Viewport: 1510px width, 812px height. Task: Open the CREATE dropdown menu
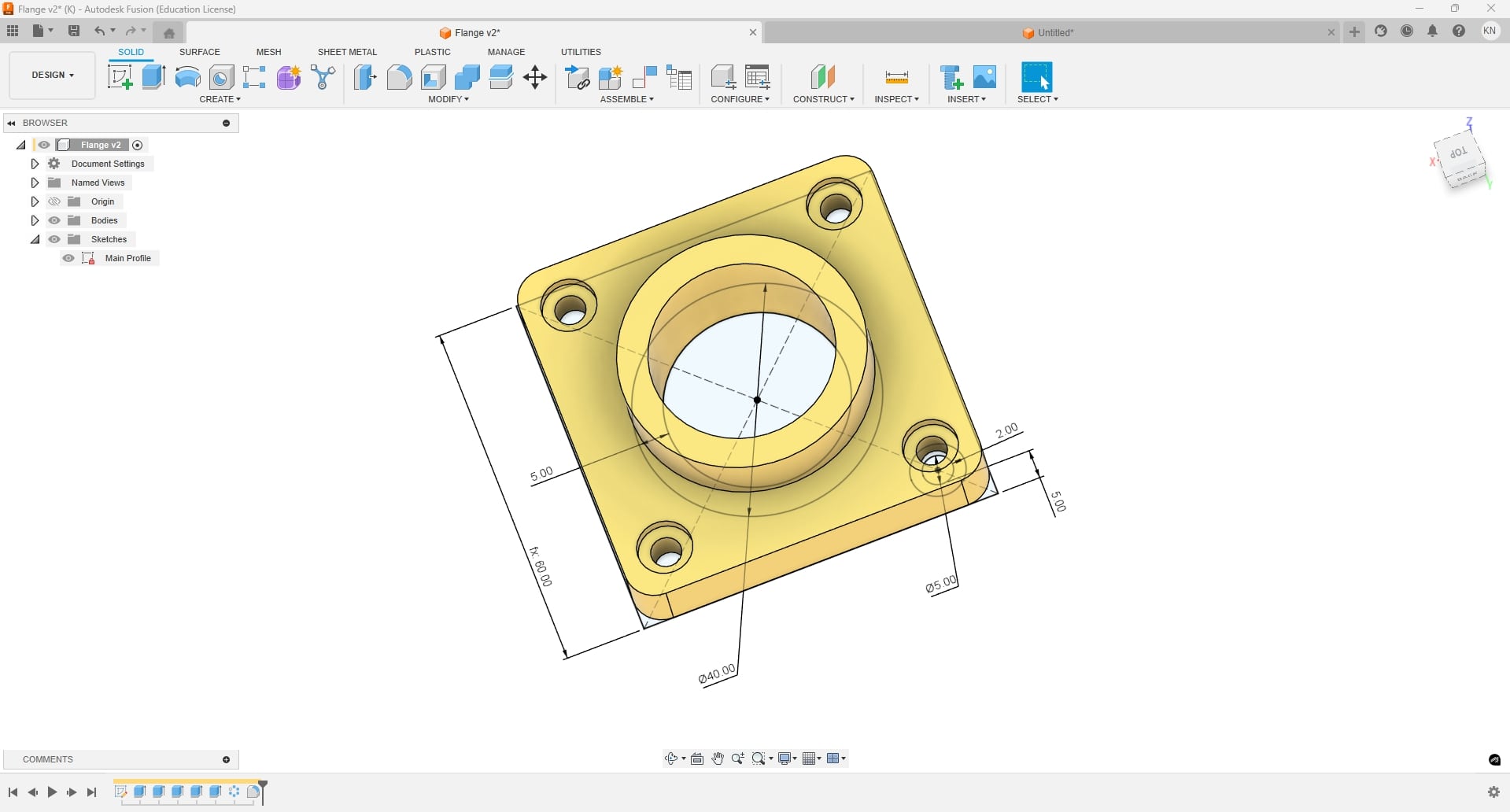[220, 99]
